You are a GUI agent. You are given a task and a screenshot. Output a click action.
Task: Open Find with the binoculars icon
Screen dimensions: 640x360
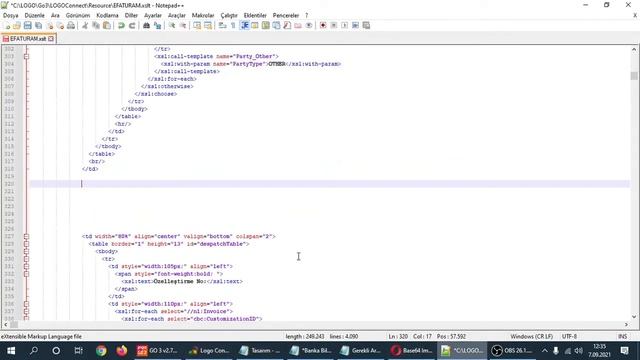pos(146,26)
